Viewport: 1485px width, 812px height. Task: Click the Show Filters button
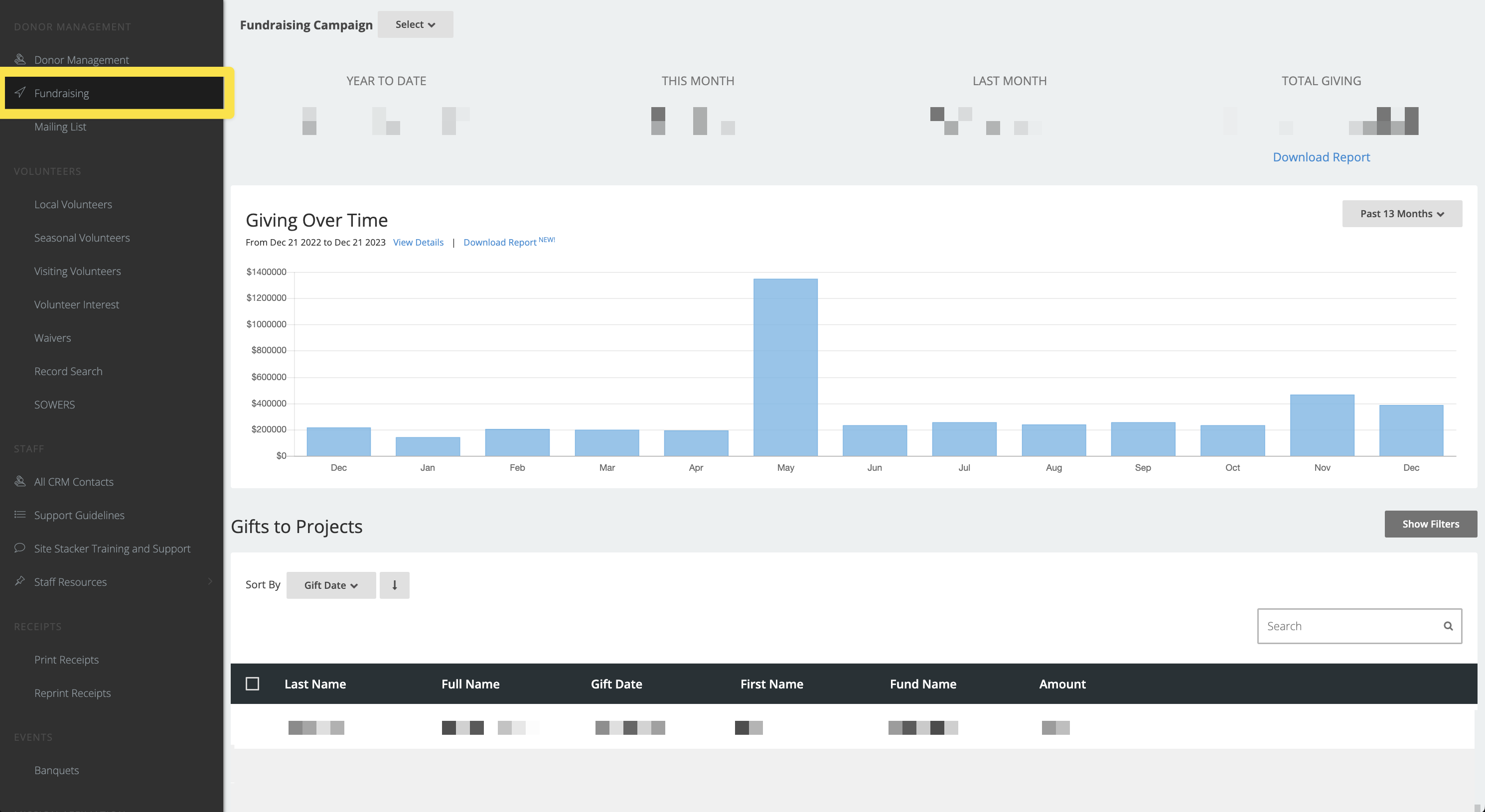click(1430, 524)
